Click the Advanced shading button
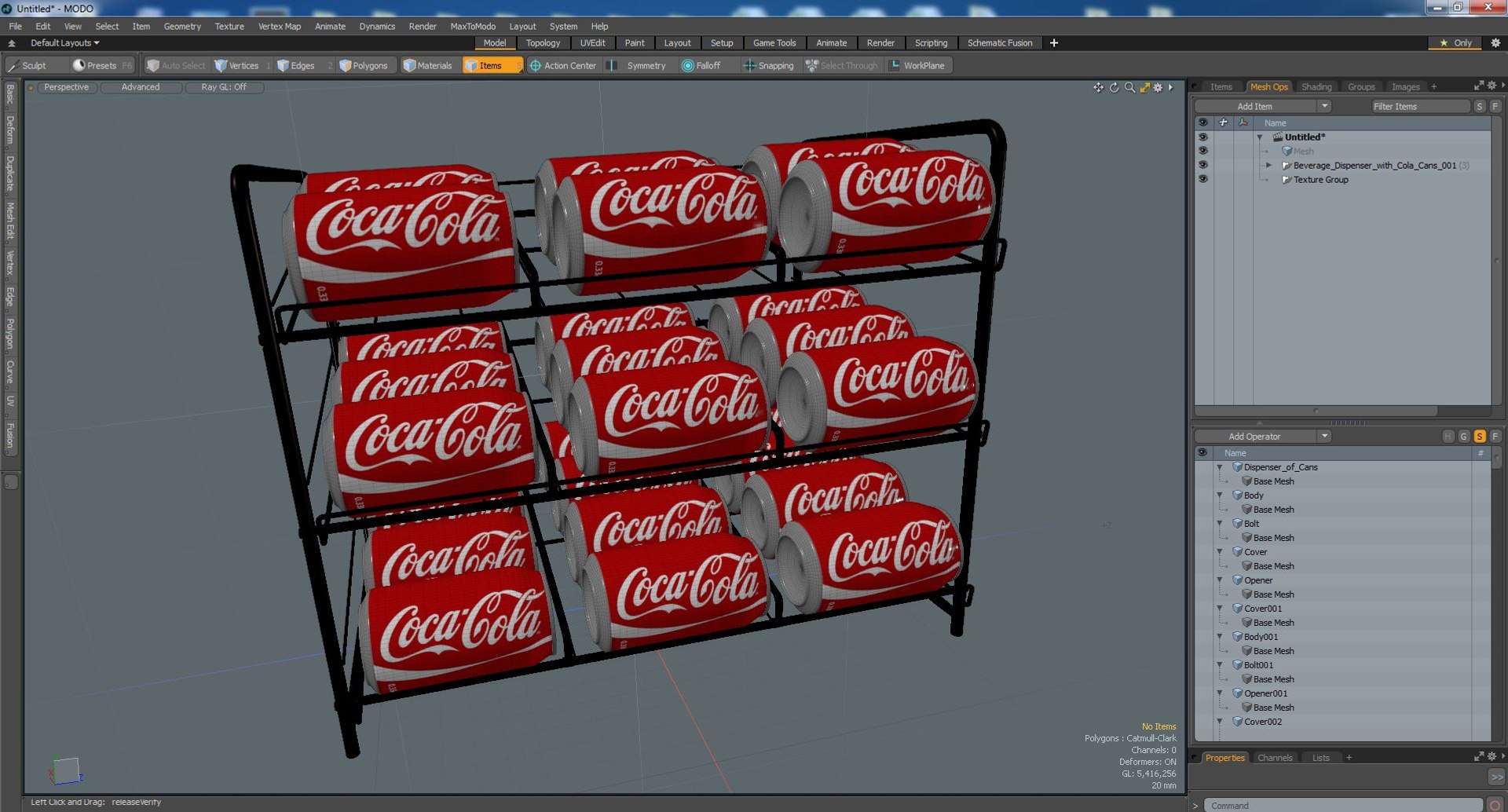 click(141, 87)
